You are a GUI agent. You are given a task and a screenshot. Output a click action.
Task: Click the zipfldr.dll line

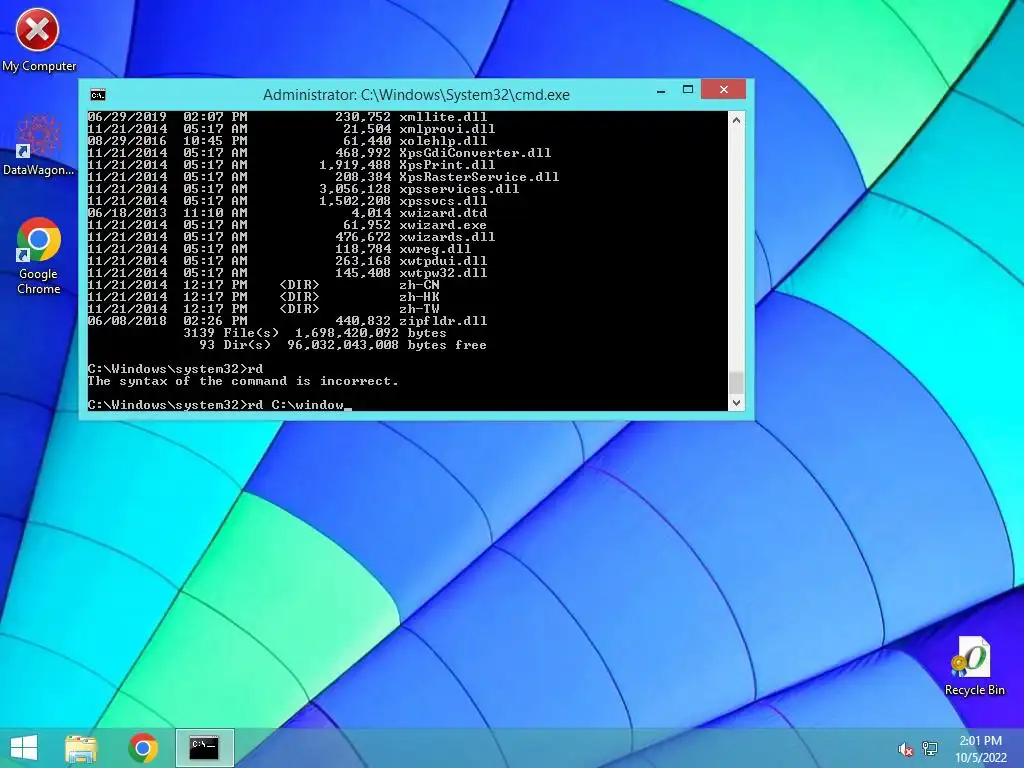[x=287, y=321]
